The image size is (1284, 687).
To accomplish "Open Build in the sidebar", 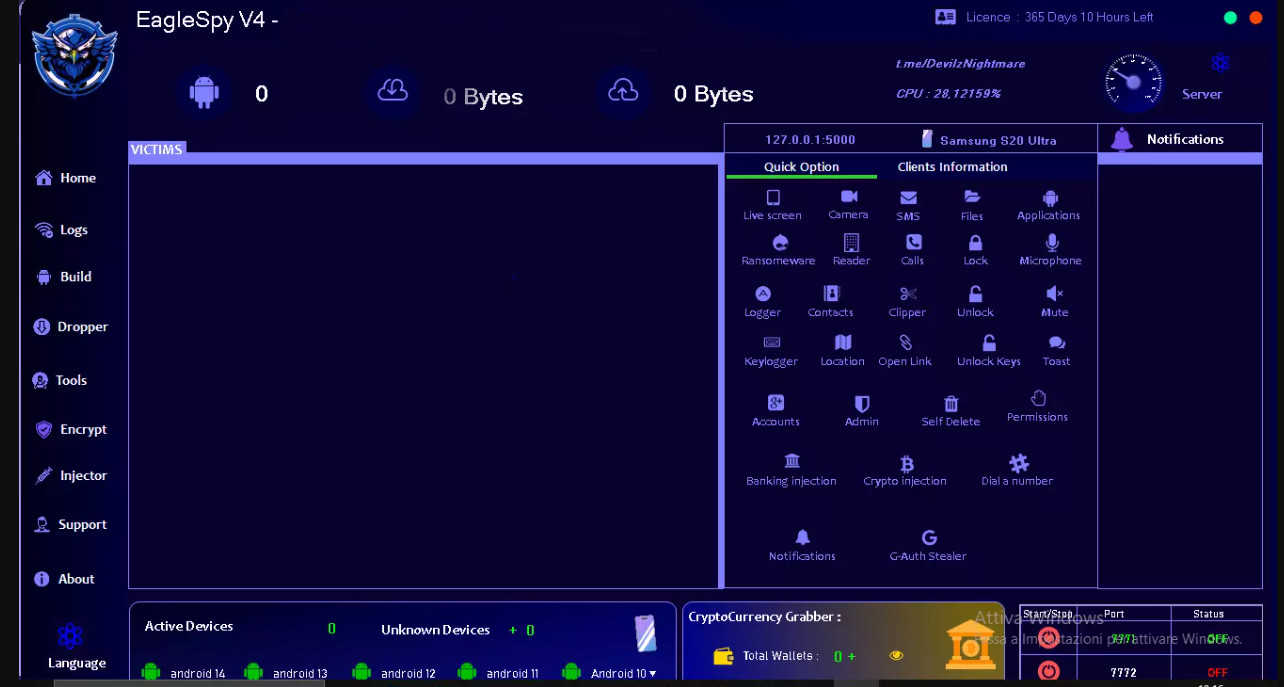I will click(x=63, y=277).
